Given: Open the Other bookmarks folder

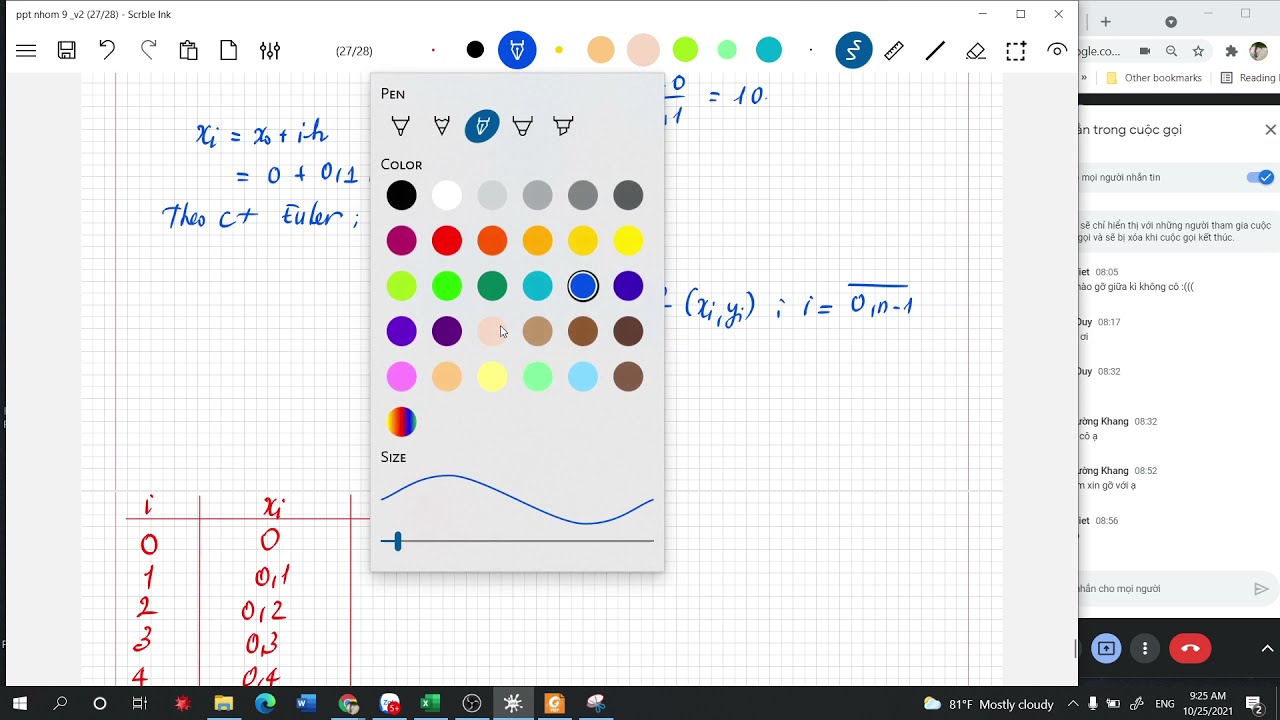Looking at the screenshot, I should [x=1154, y=78].
